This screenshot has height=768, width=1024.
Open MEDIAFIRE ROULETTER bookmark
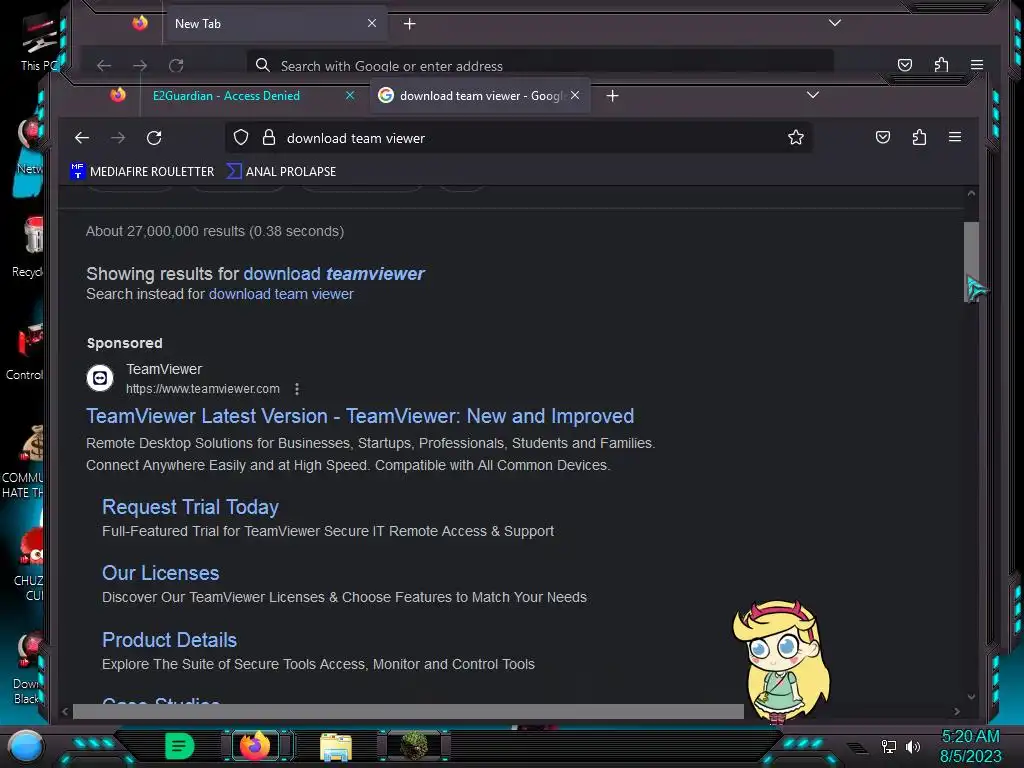coord(142,172)
